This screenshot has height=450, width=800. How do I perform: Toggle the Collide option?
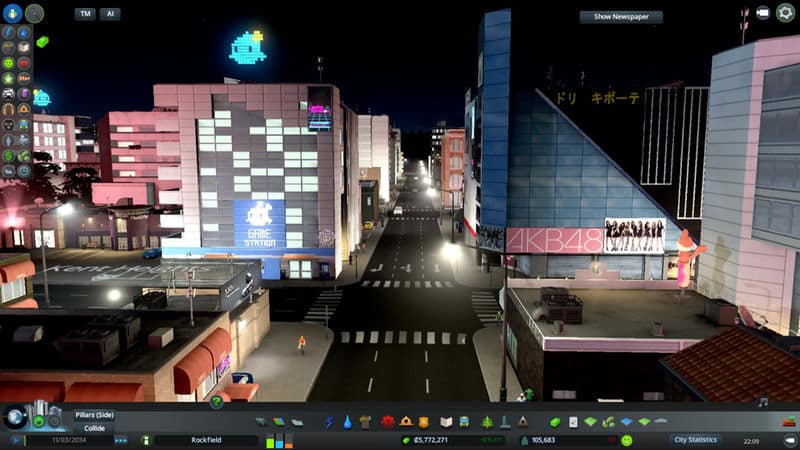95,428
